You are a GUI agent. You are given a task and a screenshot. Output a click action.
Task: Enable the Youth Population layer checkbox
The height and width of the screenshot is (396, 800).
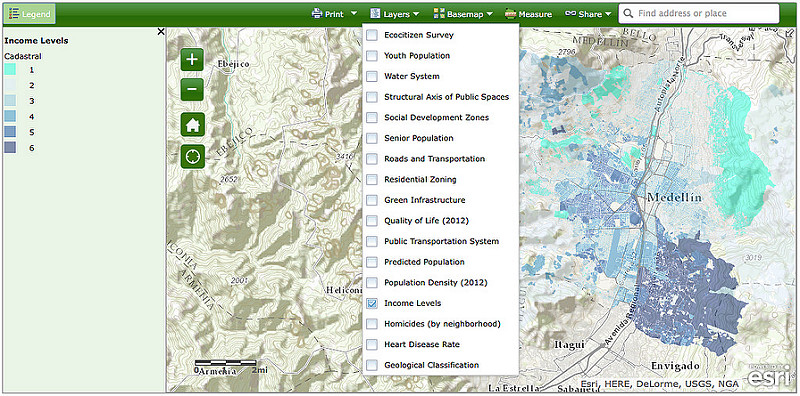(x=372, y=56)
